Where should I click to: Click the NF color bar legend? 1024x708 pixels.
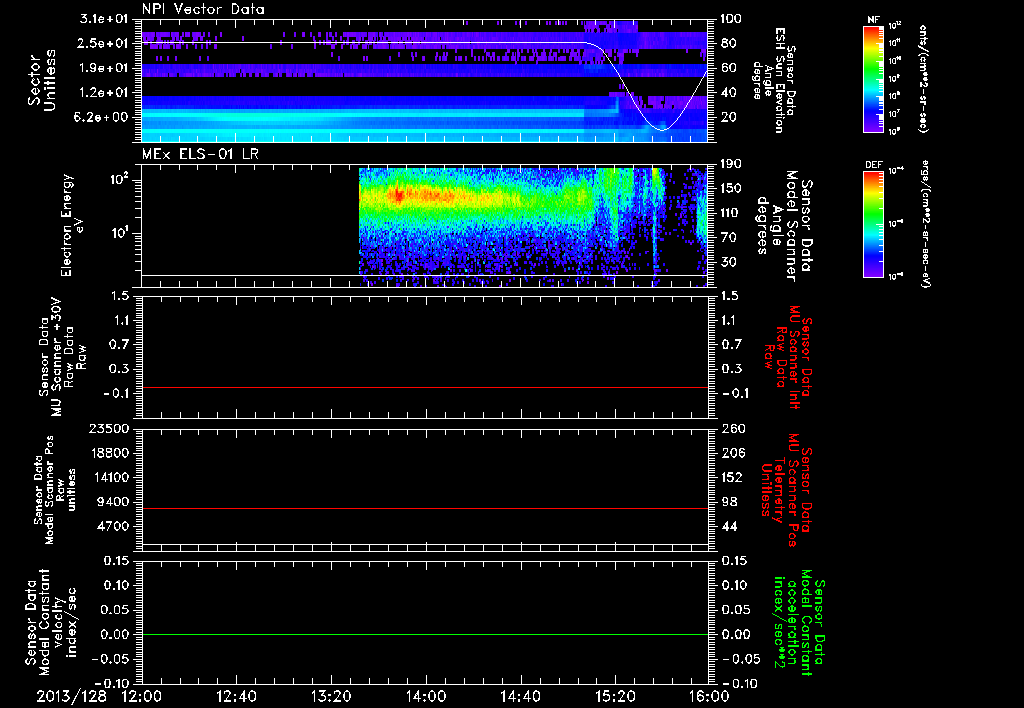(873, 78)
